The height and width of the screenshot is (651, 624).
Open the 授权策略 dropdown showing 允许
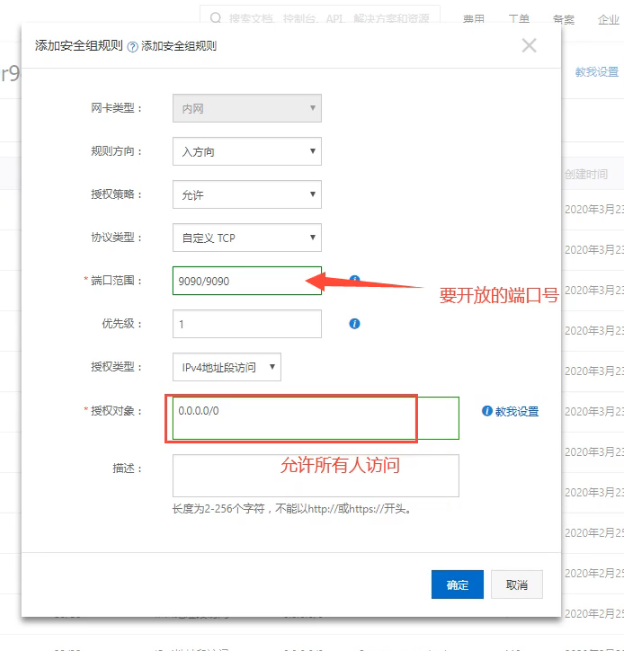pyautogui.click(x=247, y=195)
